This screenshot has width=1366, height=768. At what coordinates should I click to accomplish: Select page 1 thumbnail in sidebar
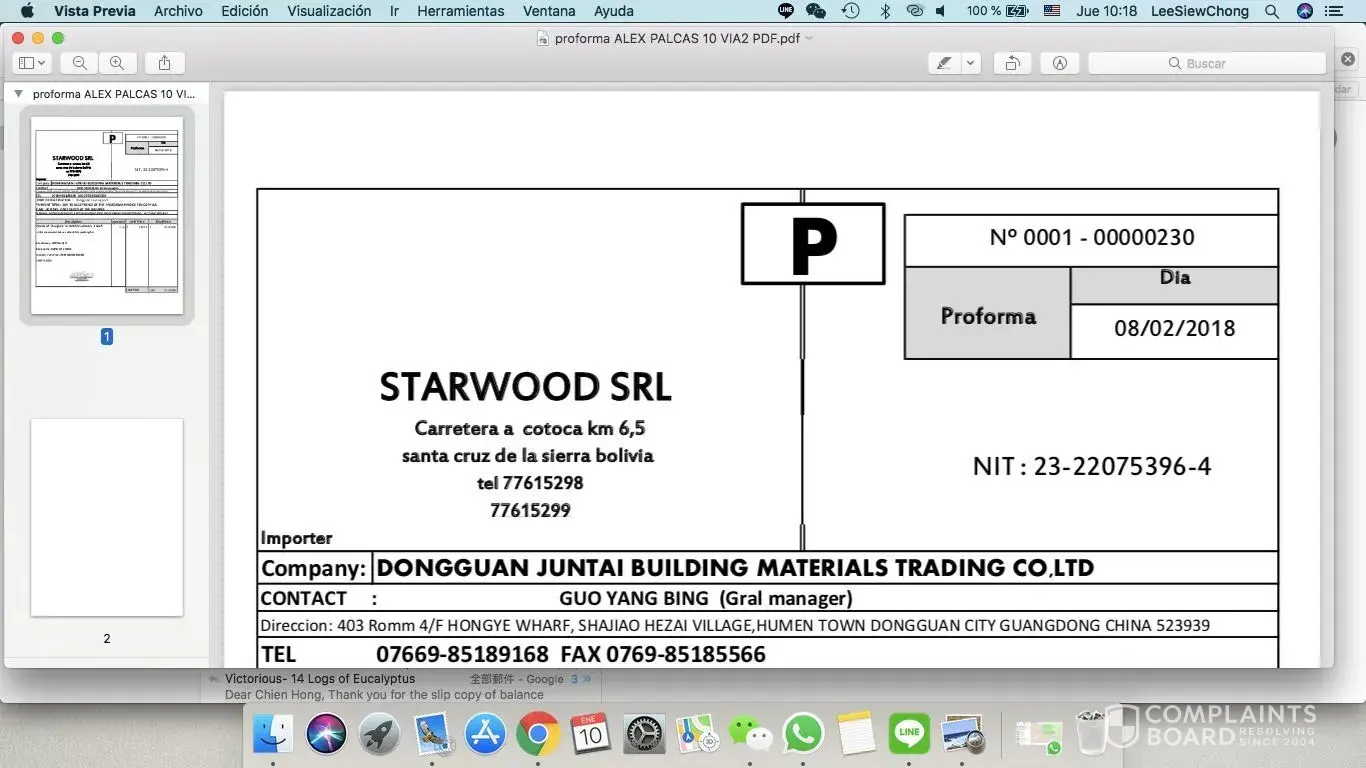[107, 215]
